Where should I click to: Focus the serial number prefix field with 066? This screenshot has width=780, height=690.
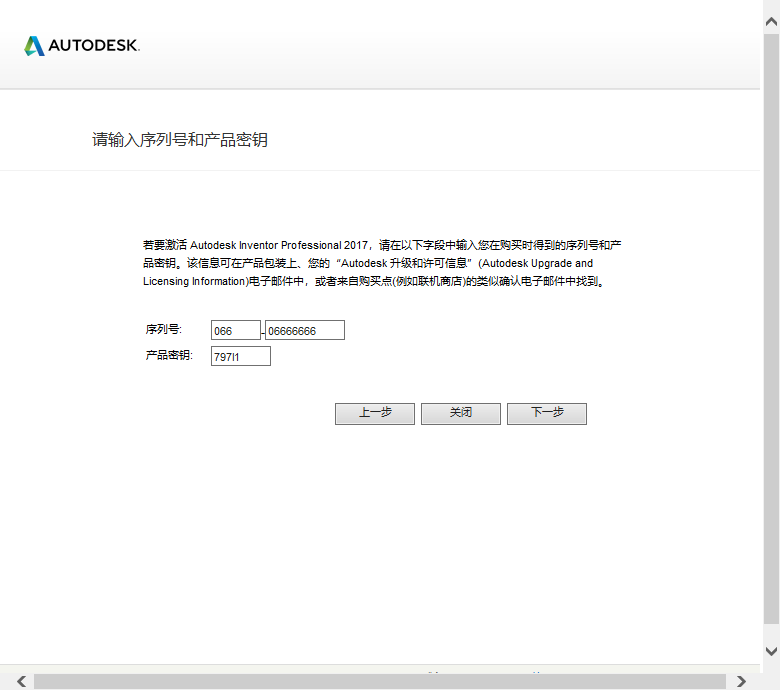[236, 330]
